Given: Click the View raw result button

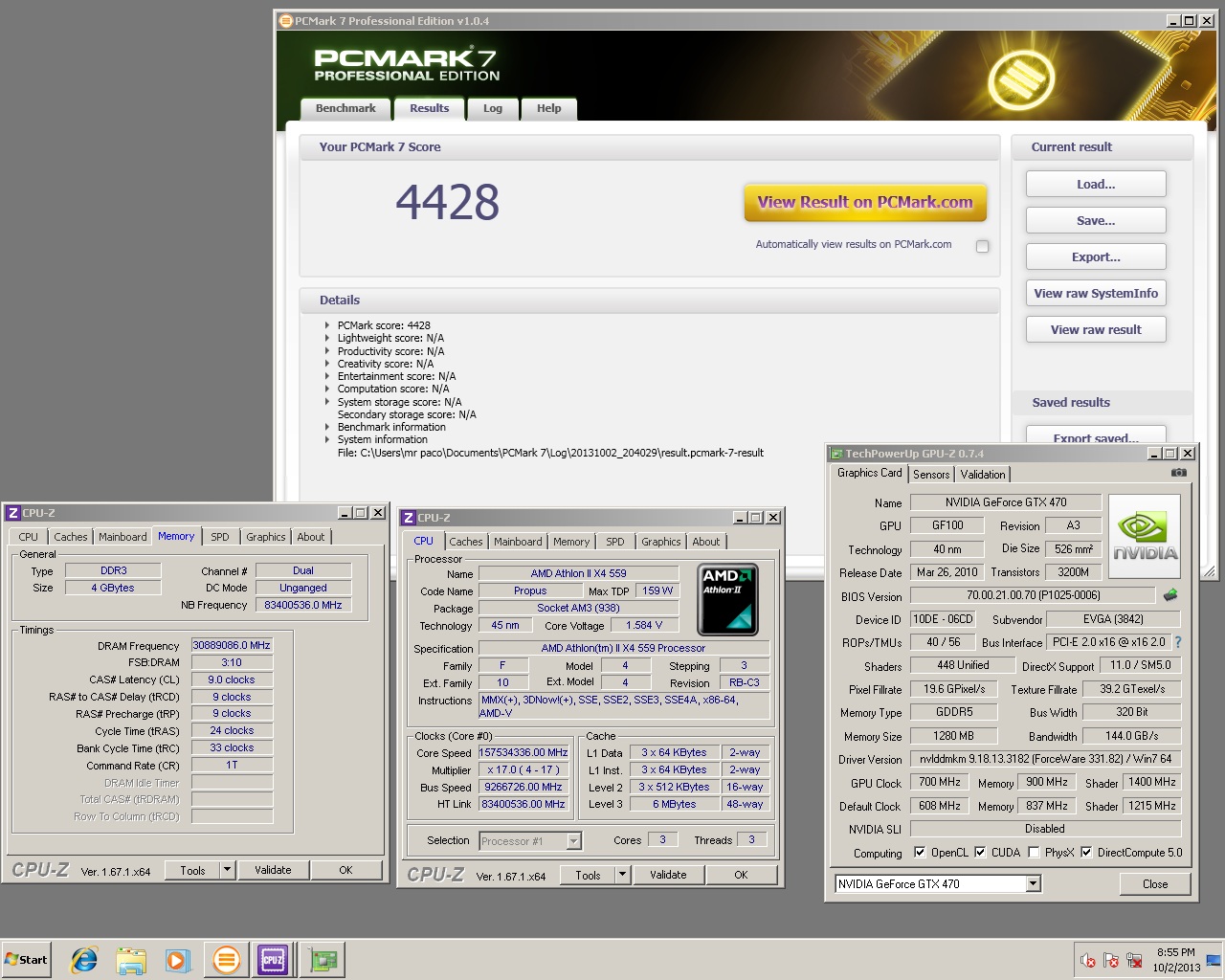Looking at the screenshot, I should pos(1096,329).
